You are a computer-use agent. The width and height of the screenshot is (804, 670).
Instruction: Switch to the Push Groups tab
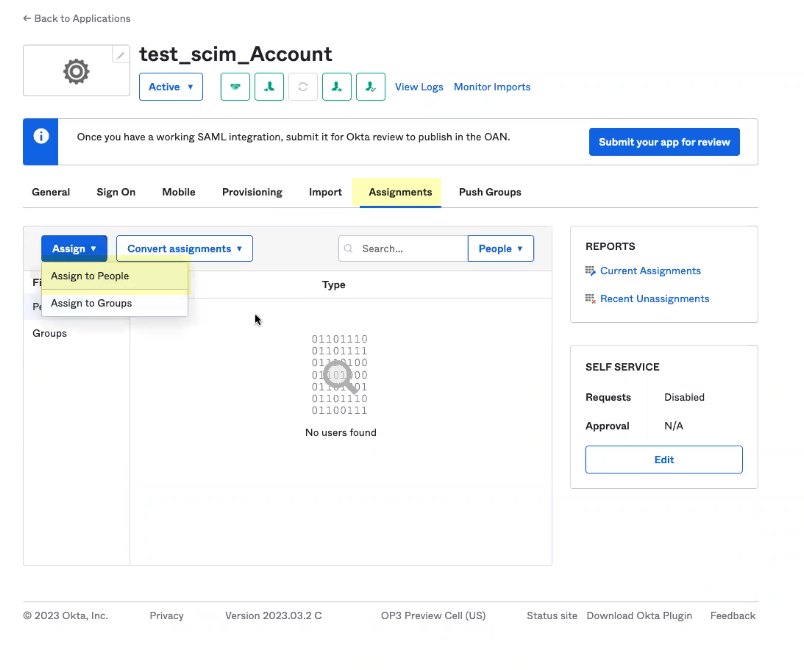[490, 192]
